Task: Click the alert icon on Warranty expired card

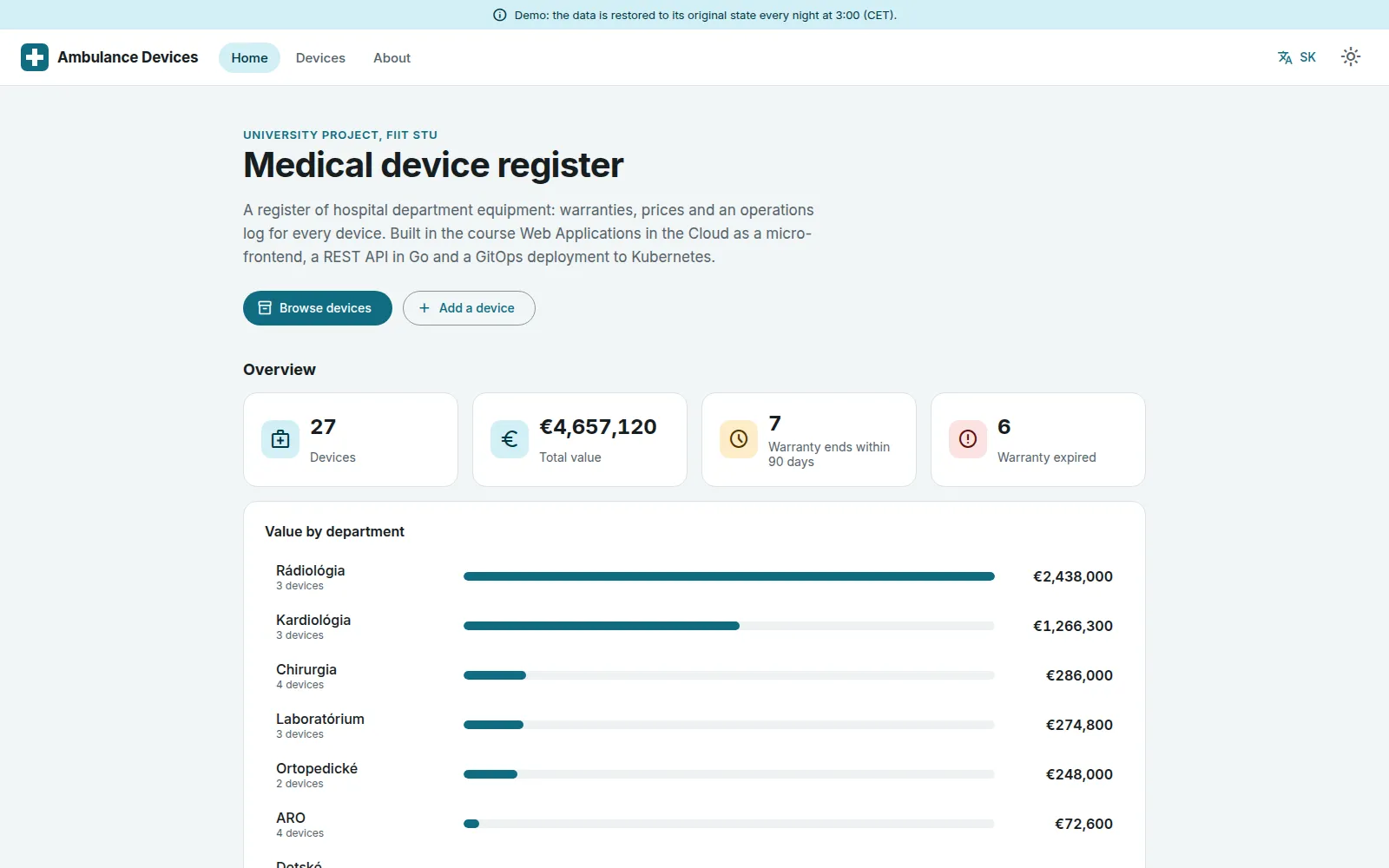Action: click(x=968, y=439)
